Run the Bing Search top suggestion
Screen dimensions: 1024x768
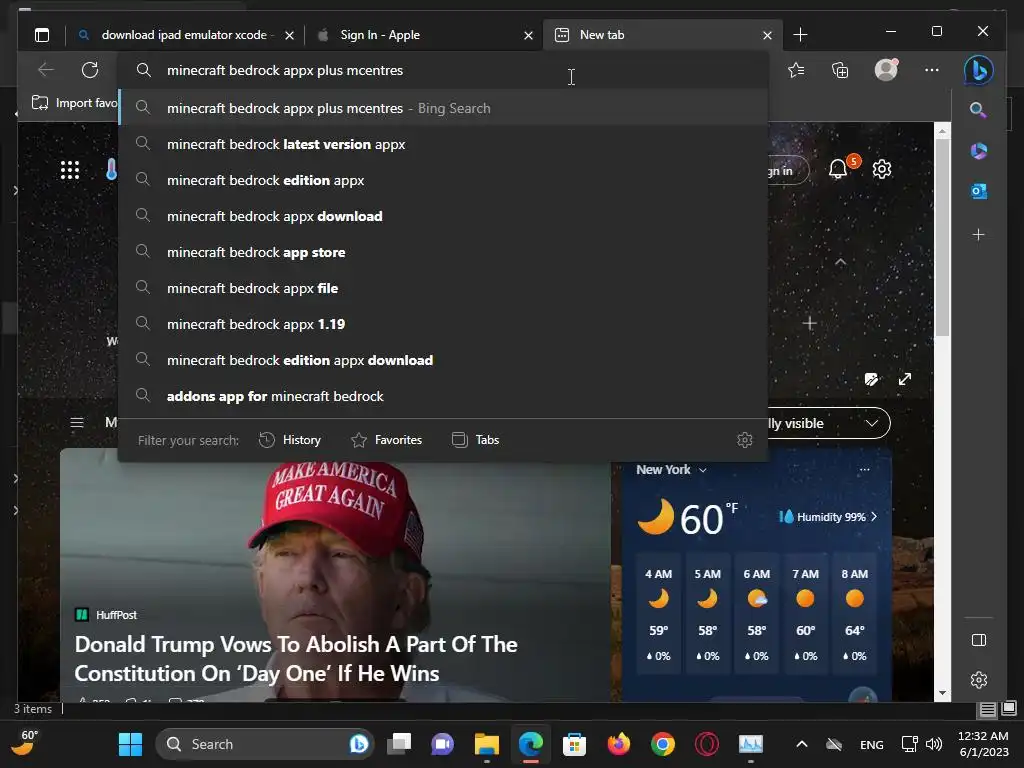(x=443, y=108)
